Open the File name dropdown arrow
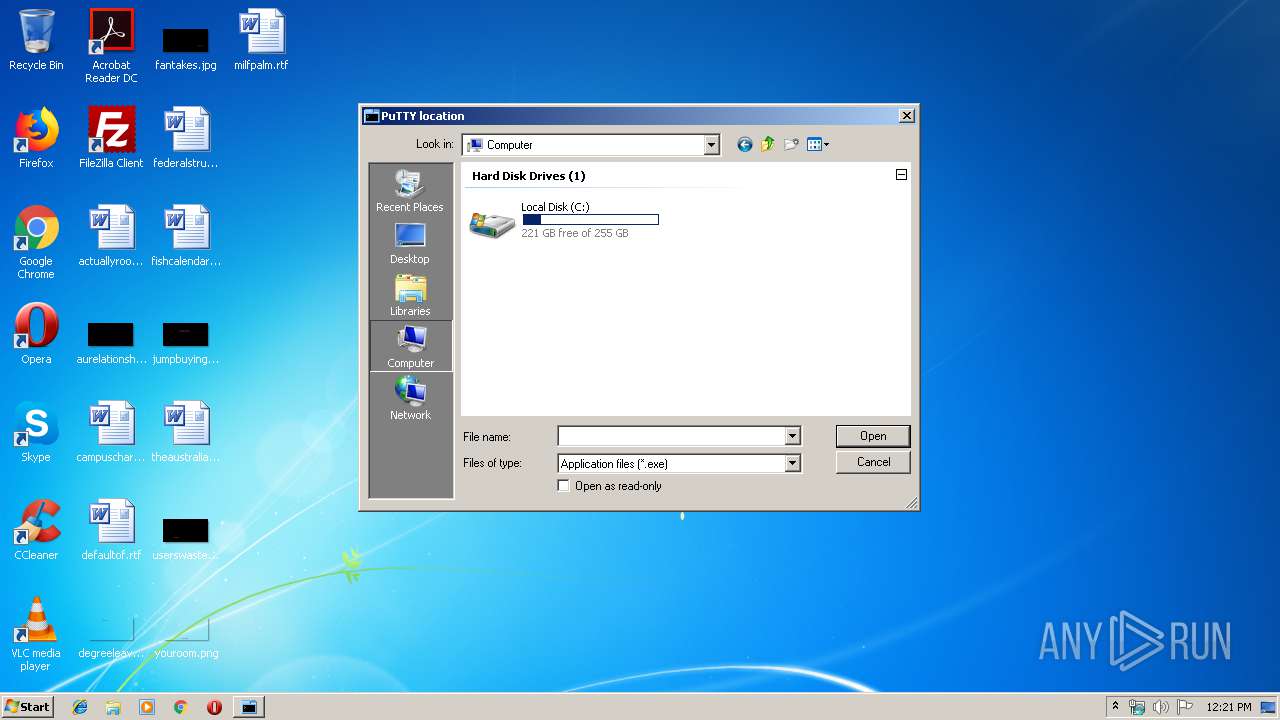 click(x=792, y=436)
